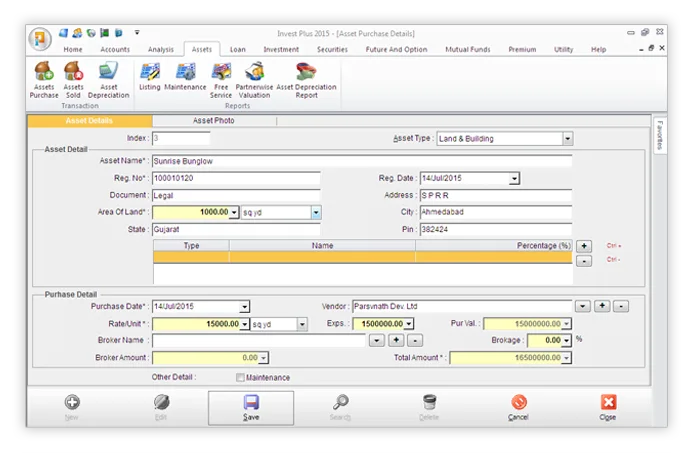Open the Total Amount dropdown
The width and height of the screenshot is (687, 453).
point(567,358)
